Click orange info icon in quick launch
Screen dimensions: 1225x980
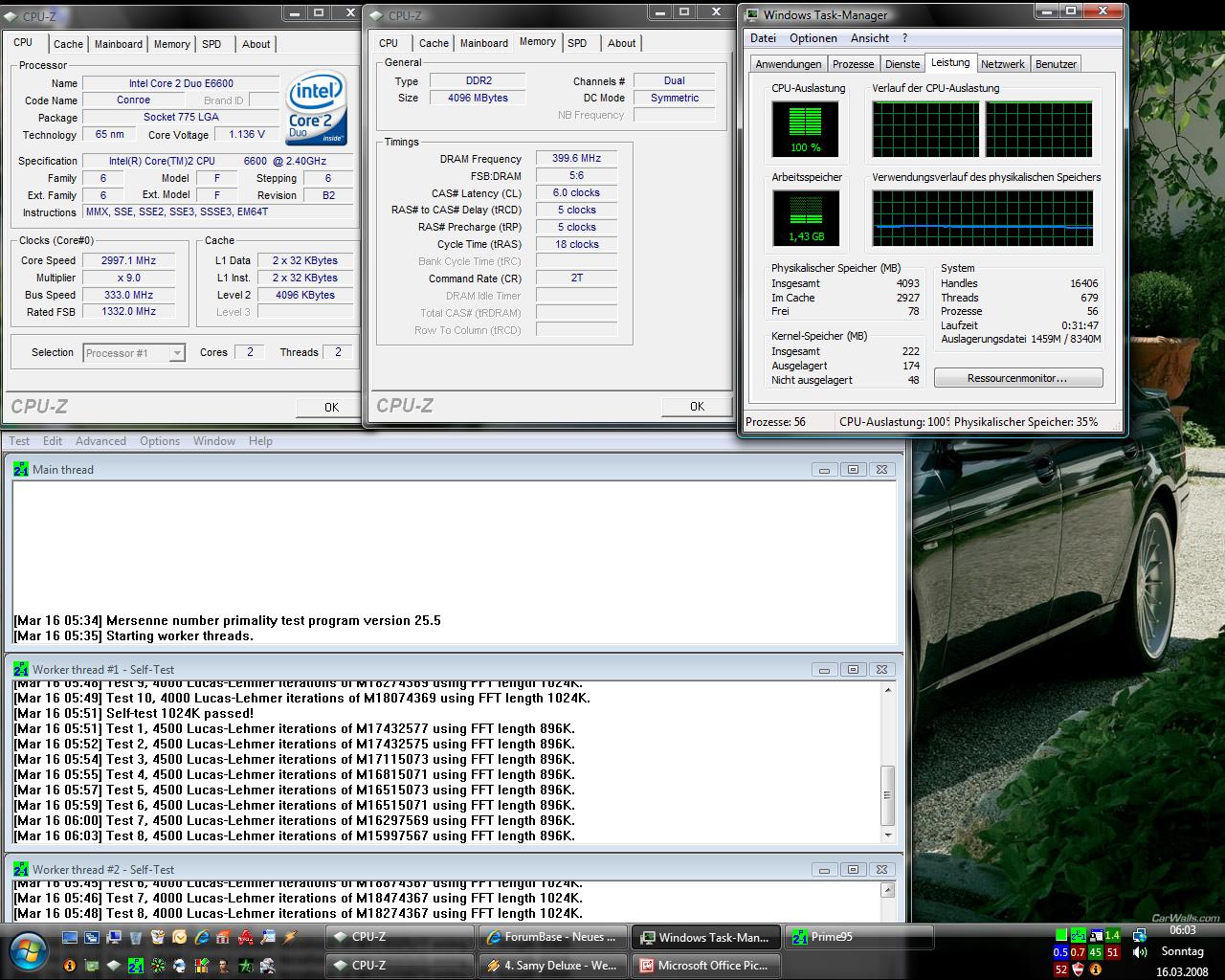[70, 966]
